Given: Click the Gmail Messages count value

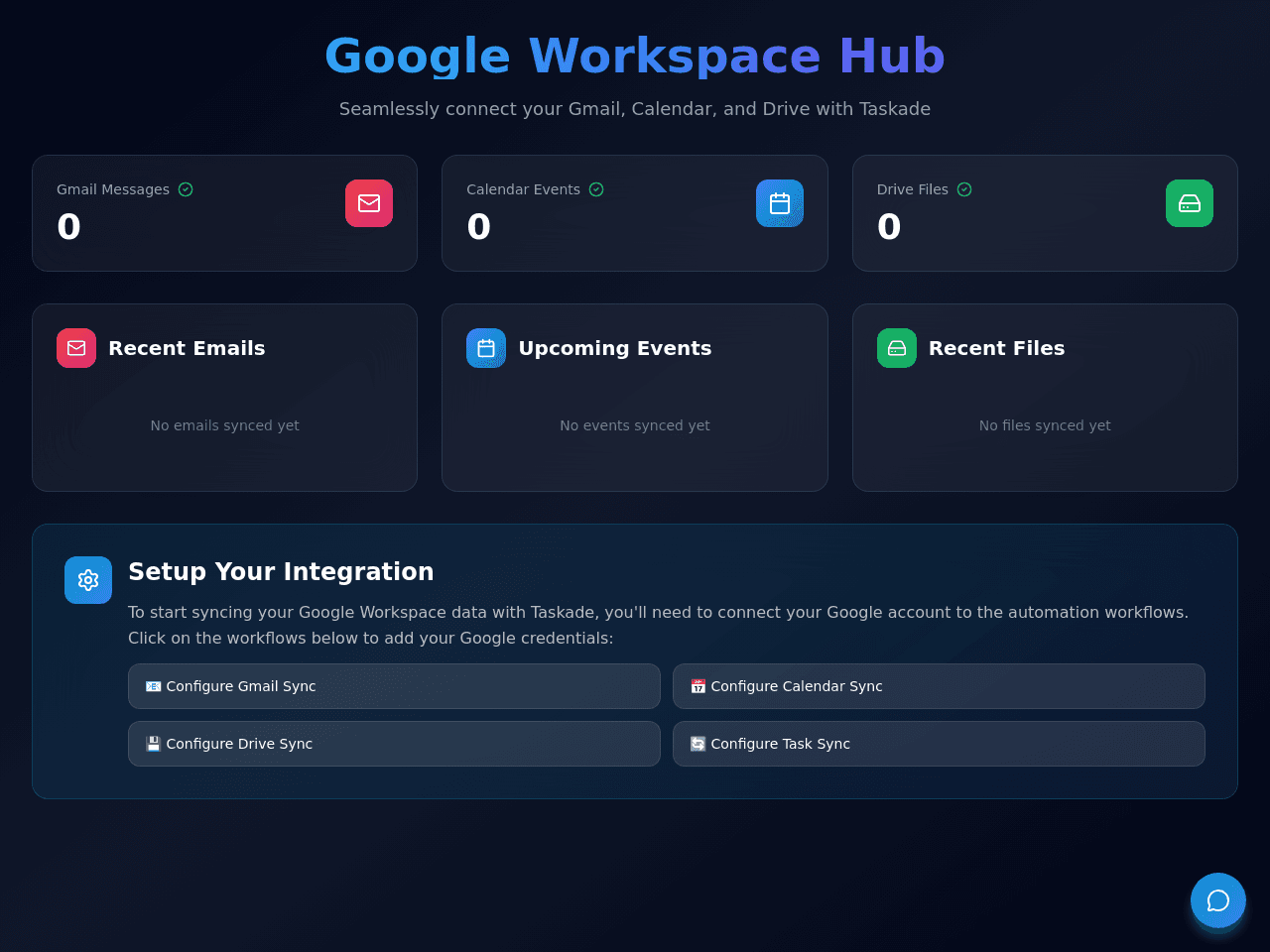Looking at the screenshot, I should point(68,227).
